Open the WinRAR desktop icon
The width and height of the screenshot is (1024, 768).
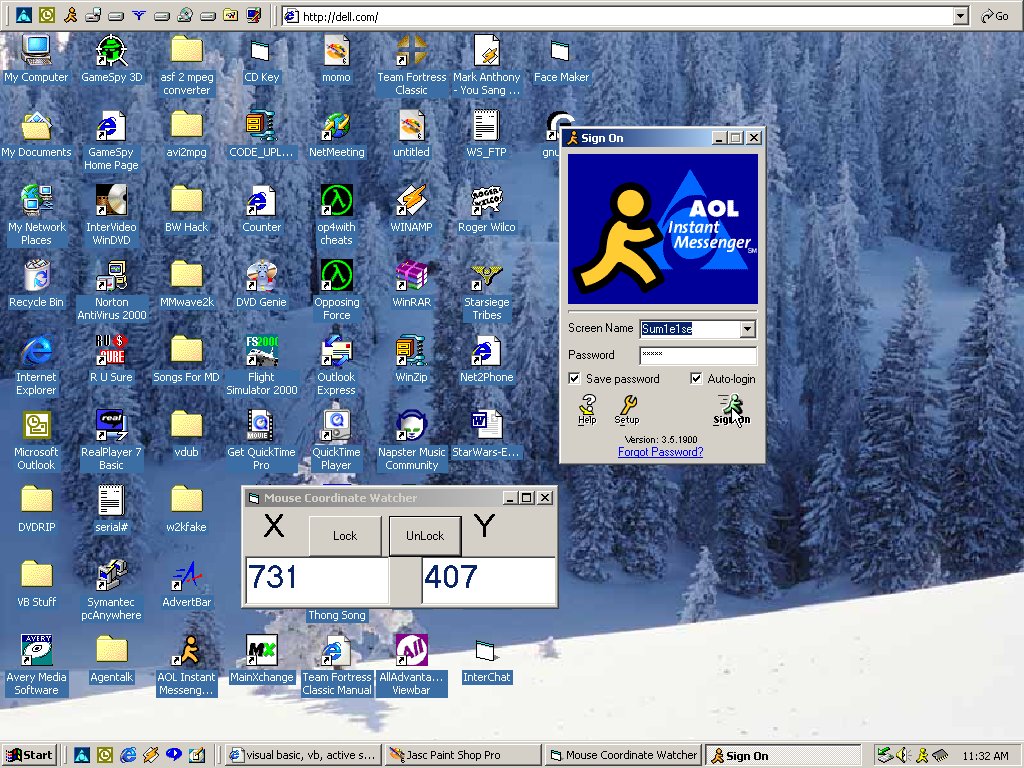point(411,276)
